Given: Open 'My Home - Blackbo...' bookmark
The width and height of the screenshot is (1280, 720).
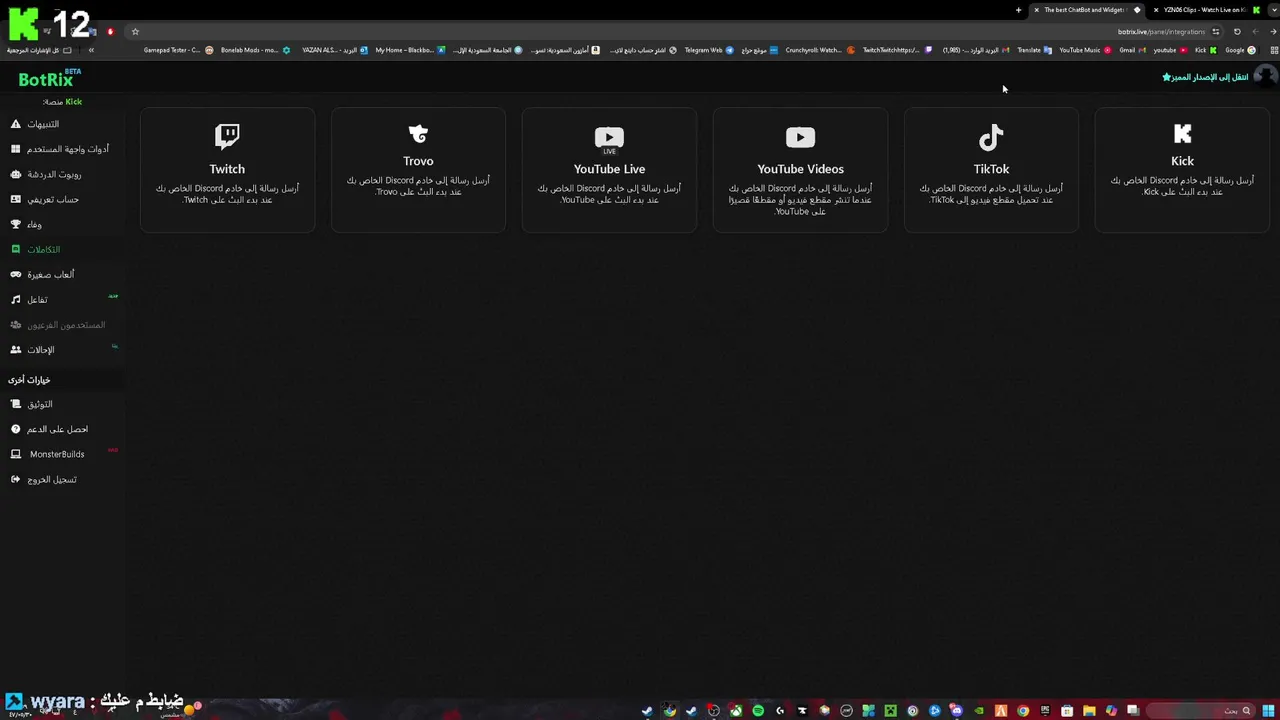Looking at the screenshot, I should (x=410, y=50).
